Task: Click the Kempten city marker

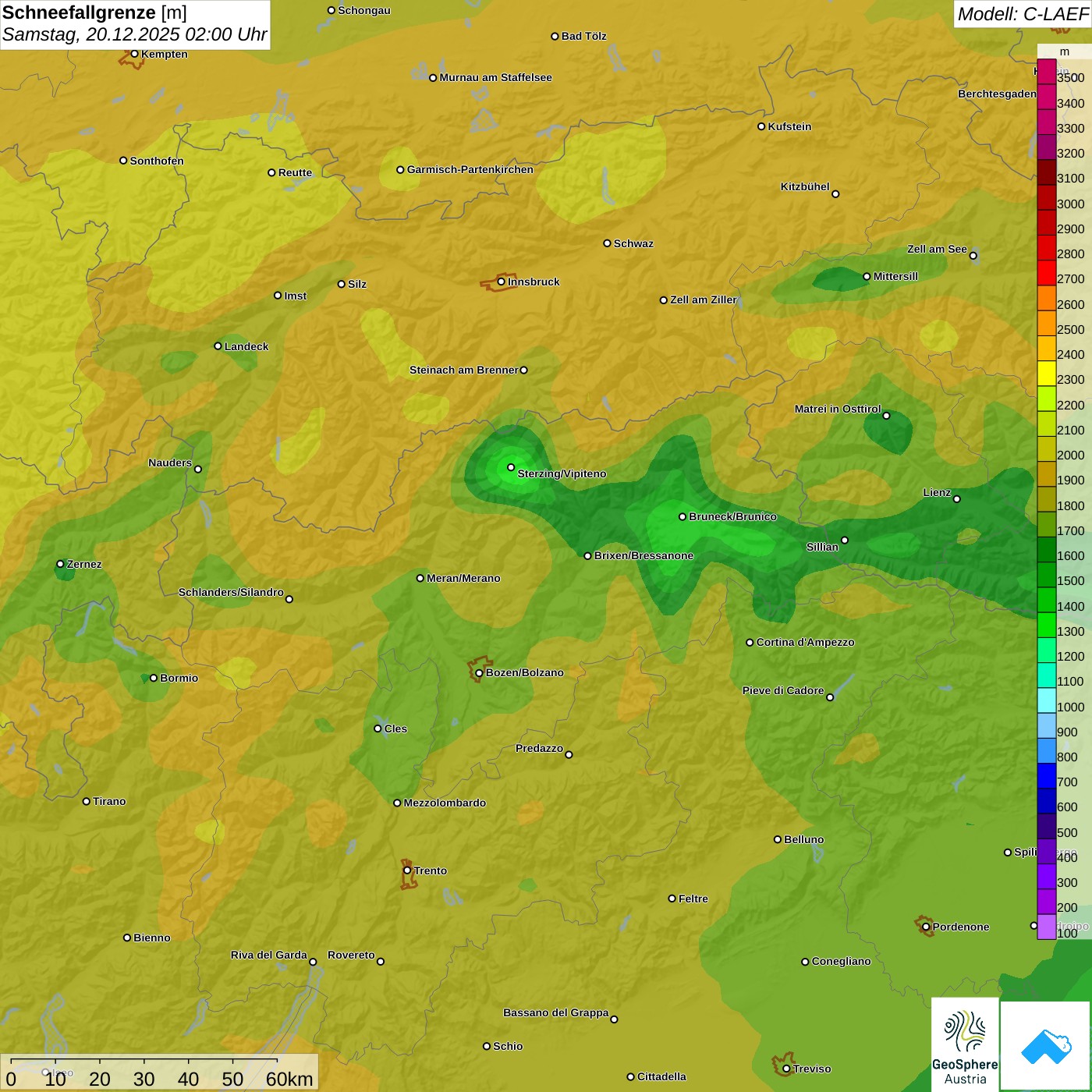Action: [134, 54]
